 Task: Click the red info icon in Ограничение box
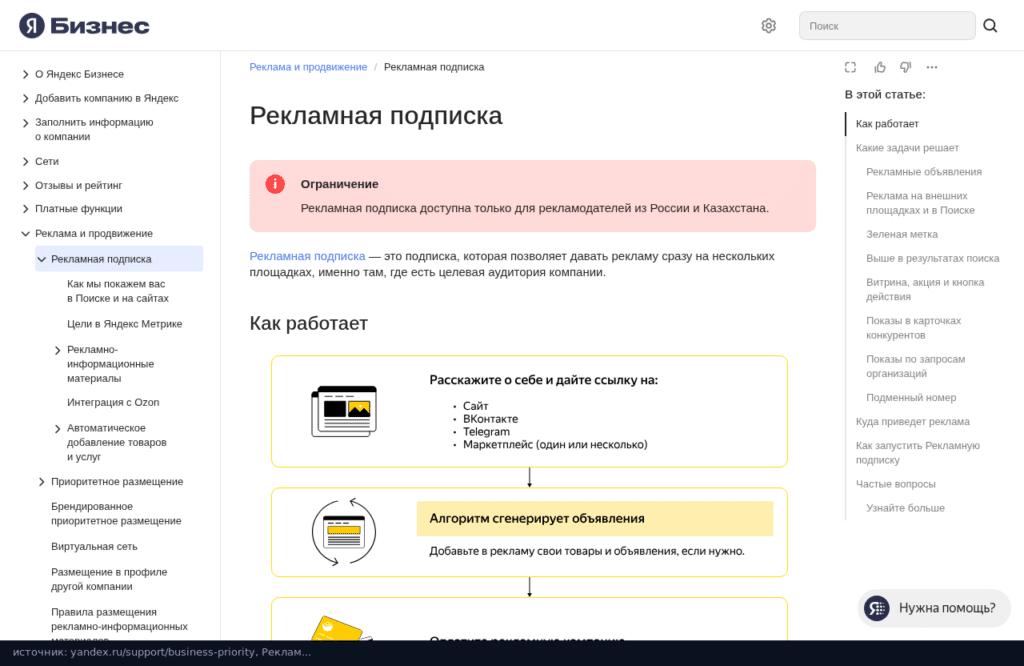275,184
